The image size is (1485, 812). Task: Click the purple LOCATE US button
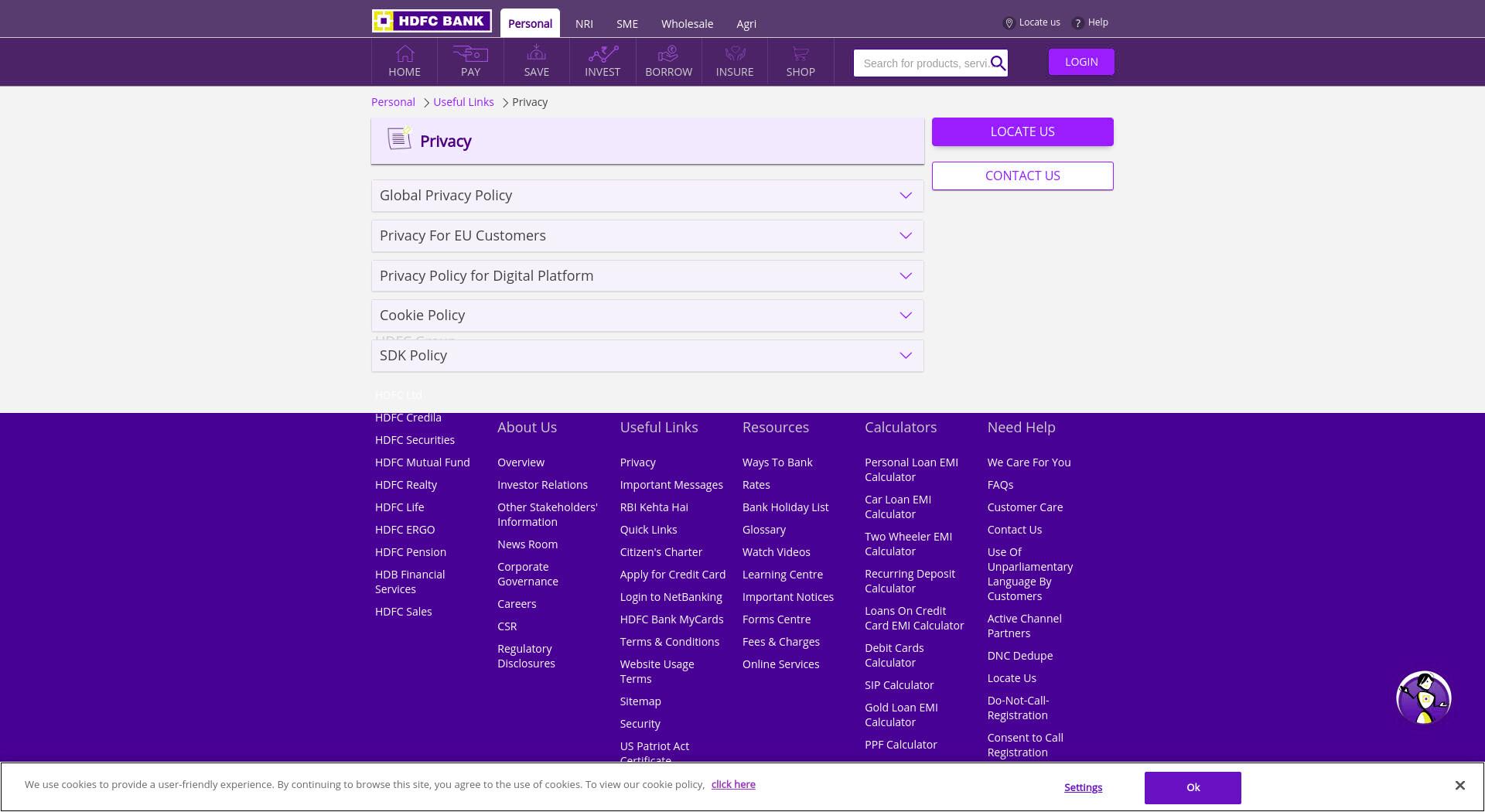pos(1022,131)
